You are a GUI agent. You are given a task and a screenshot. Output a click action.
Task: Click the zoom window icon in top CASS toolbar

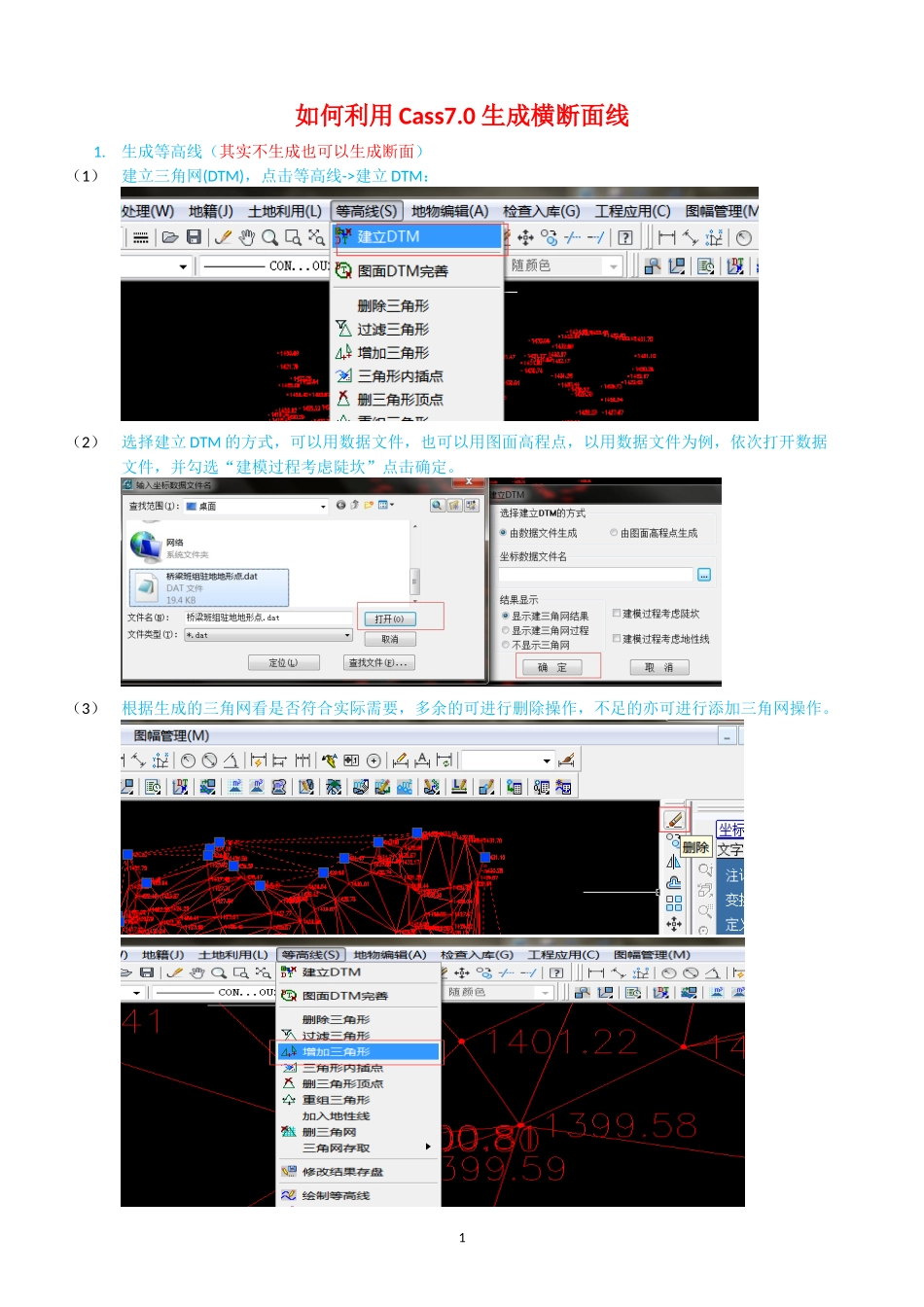pos(293,237)
